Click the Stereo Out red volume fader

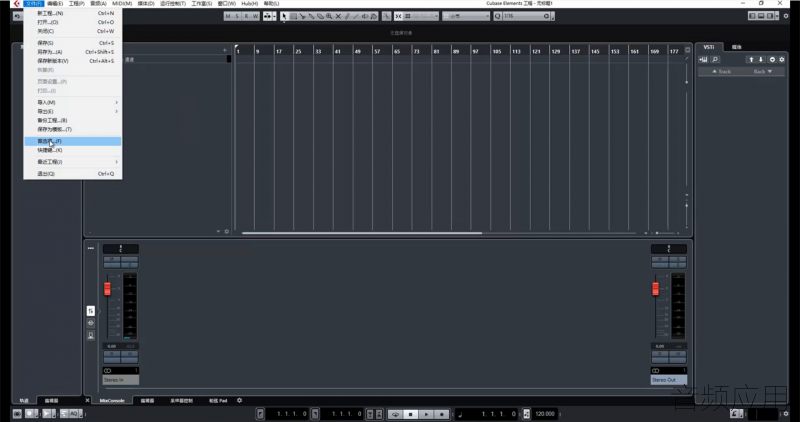(655, 289)
